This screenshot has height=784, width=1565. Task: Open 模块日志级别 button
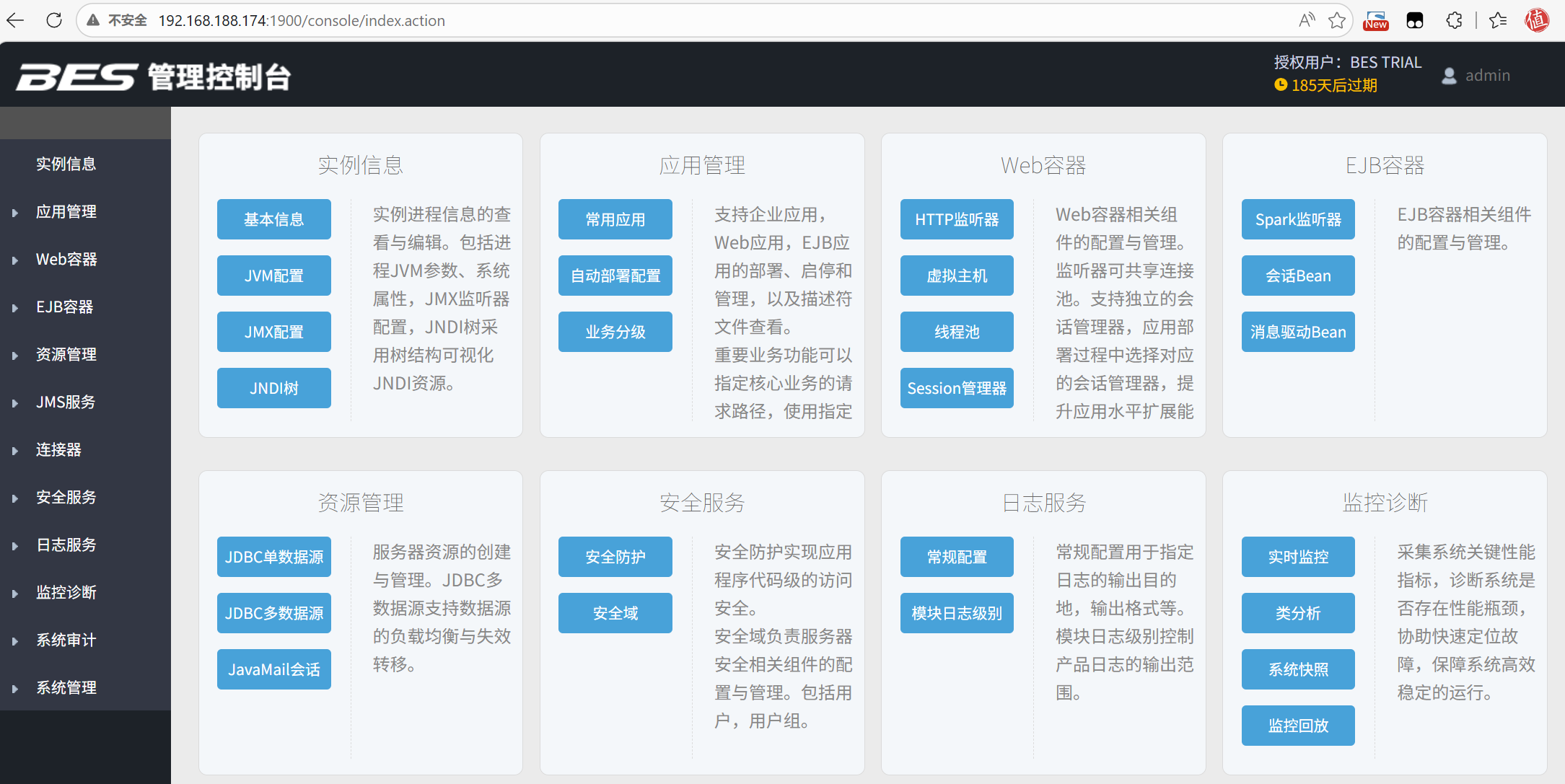[957, 613]
